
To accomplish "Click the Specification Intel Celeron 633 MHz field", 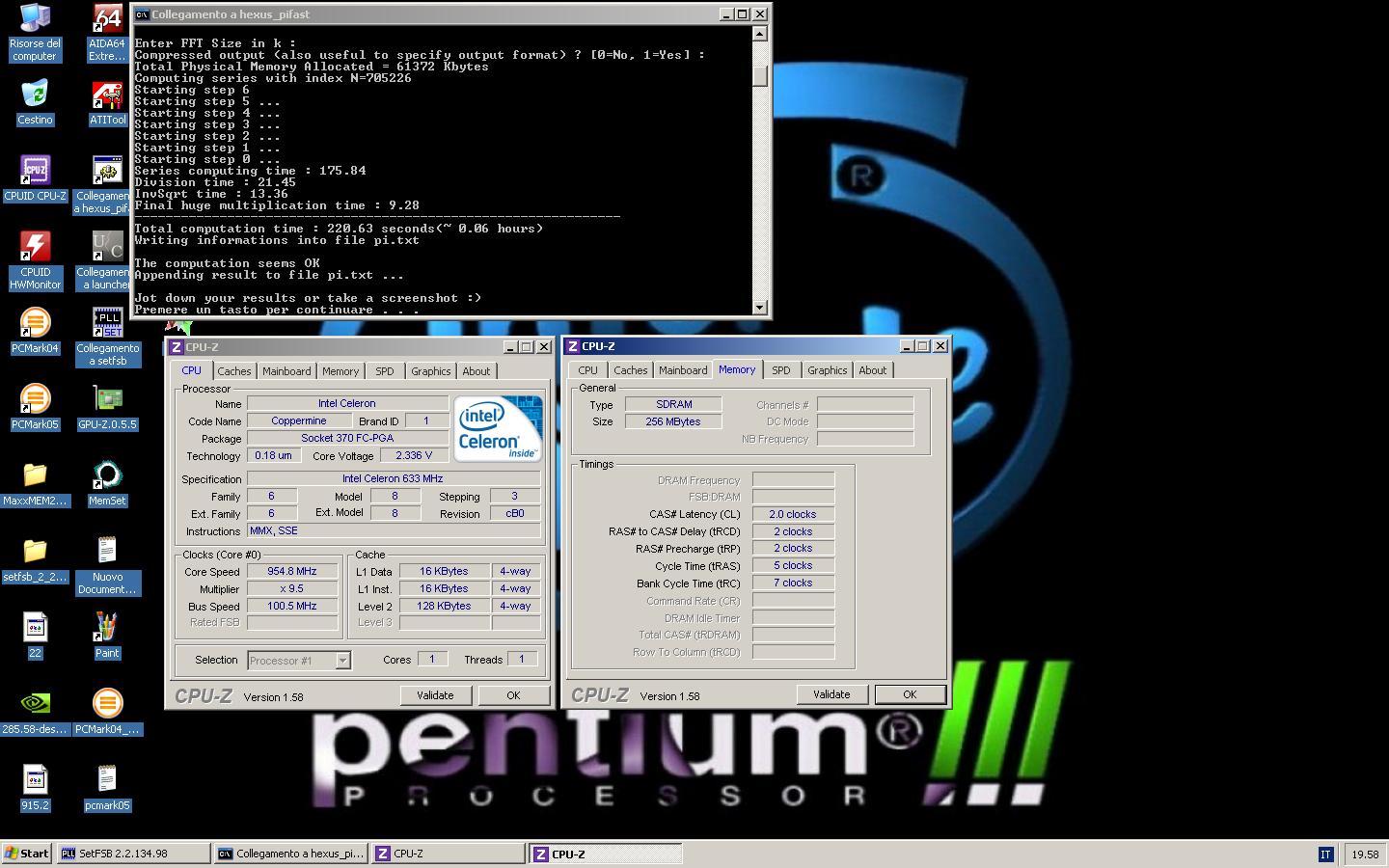I will point(393,478).
